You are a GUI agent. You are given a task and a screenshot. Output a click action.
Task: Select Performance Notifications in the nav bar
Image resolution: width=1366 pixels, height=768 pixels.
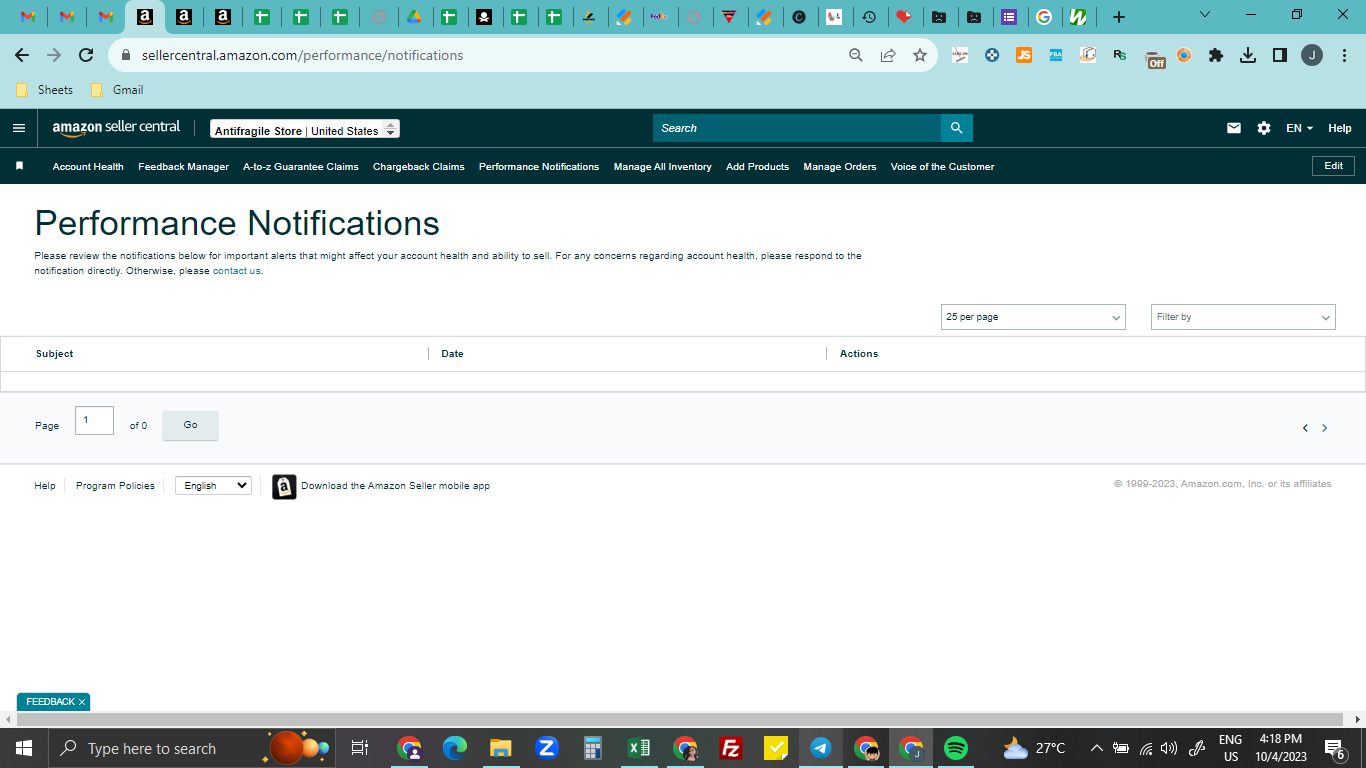tap(539, 167)
